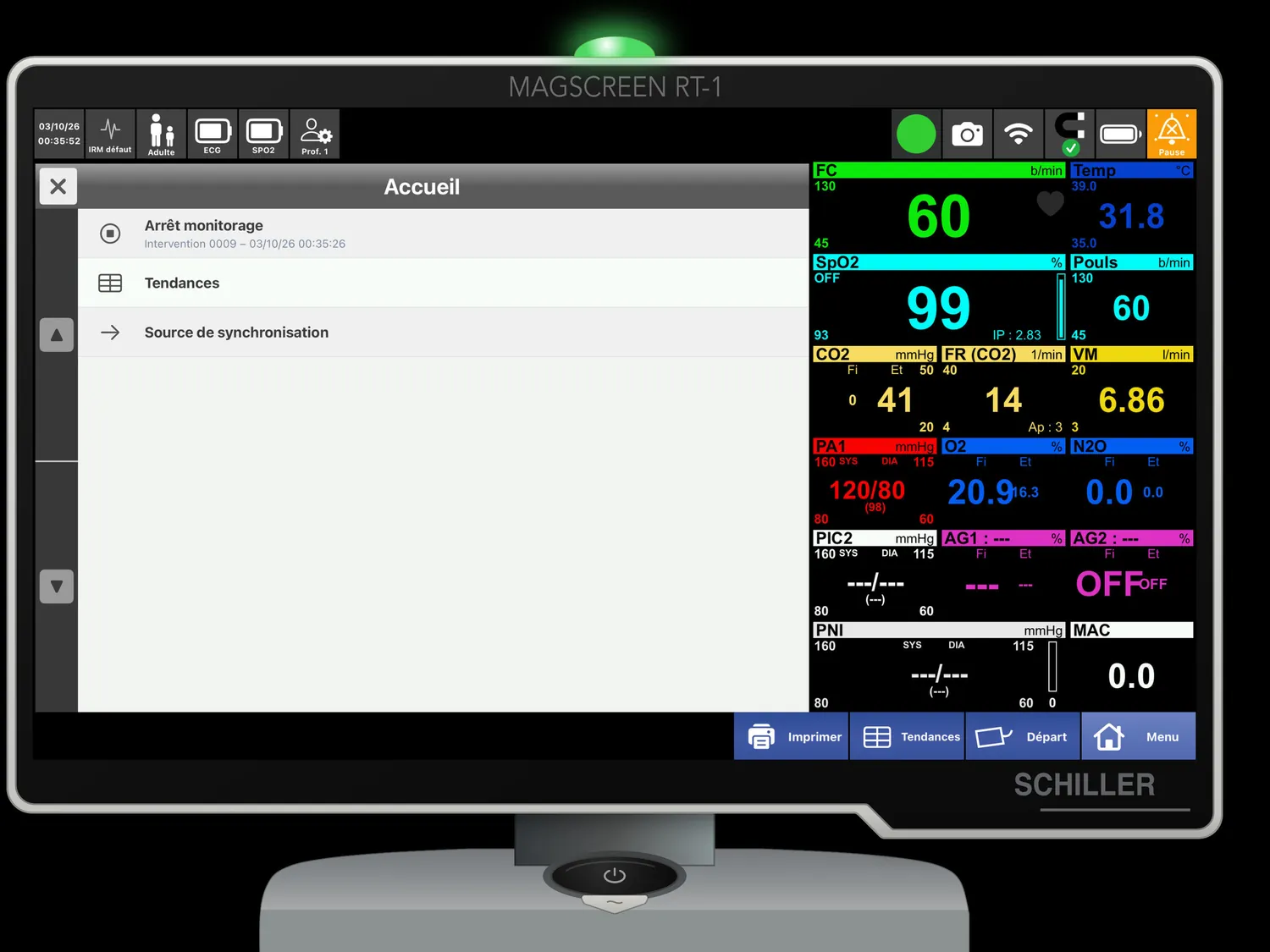This screenshot has height=952, width=1270.
Task: Check the main monitor battery icon
Action: 1121,134
